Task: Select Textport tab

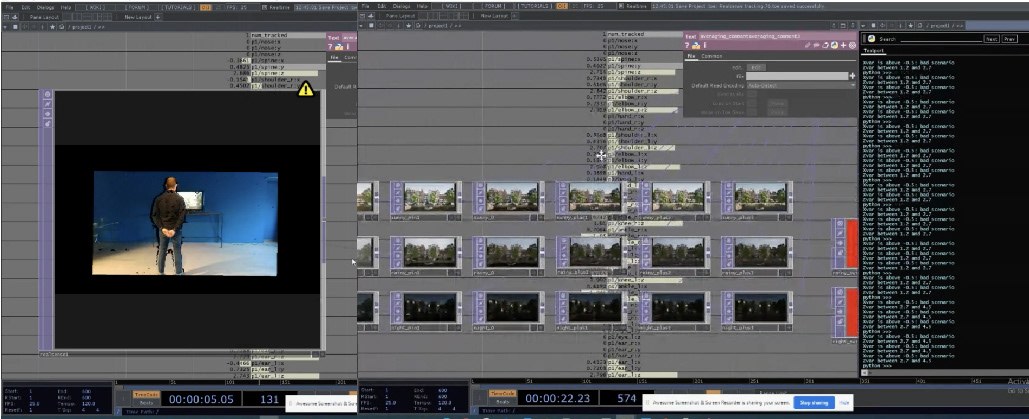Action: point(874,50)
